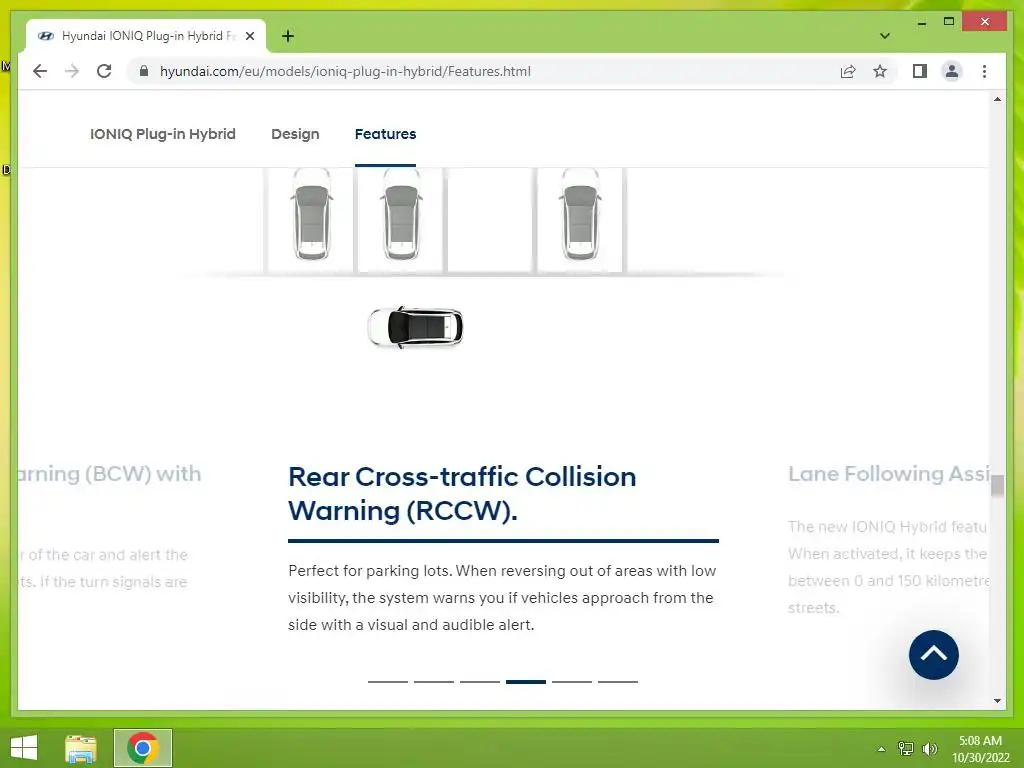Click the page scrollbar down arrow

(x=997, y=701)
